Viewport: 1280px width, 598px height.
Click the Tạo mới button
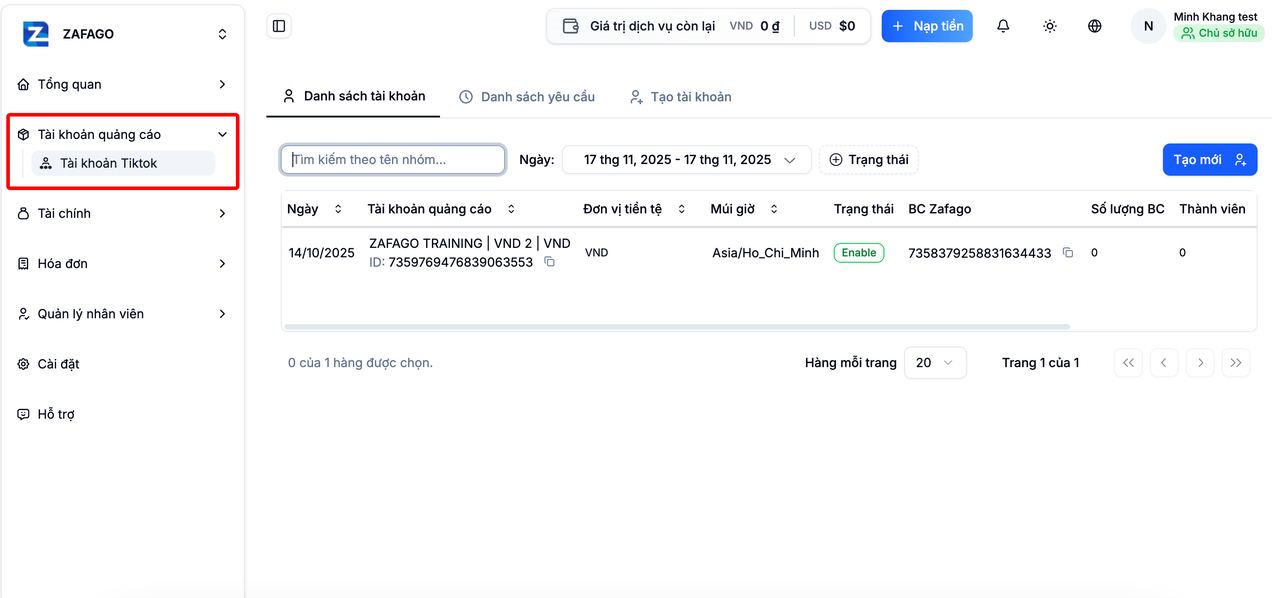[1209, 160]
